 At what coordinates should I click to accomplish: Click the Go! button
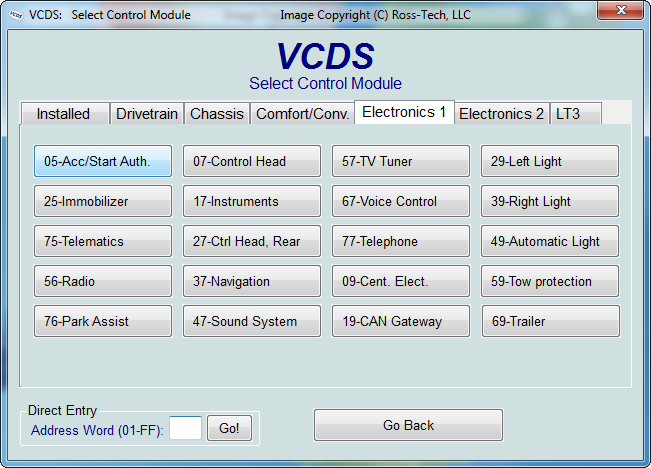(229, 428)
